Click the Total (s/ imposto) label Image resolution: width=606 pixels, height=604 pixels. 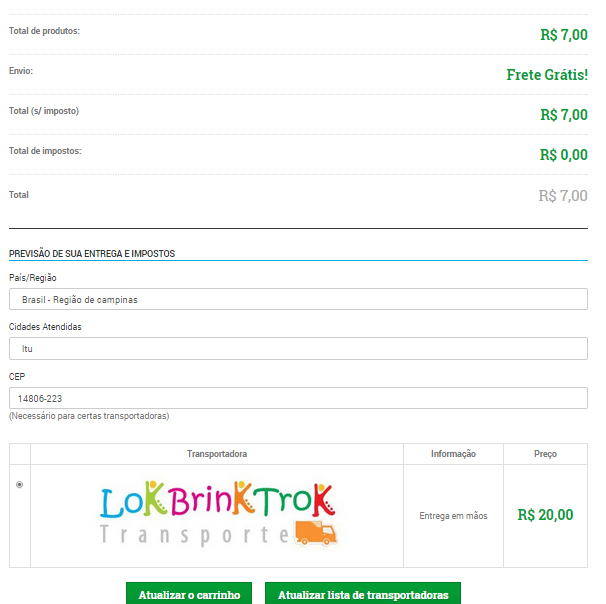click(x=44, y=111)
